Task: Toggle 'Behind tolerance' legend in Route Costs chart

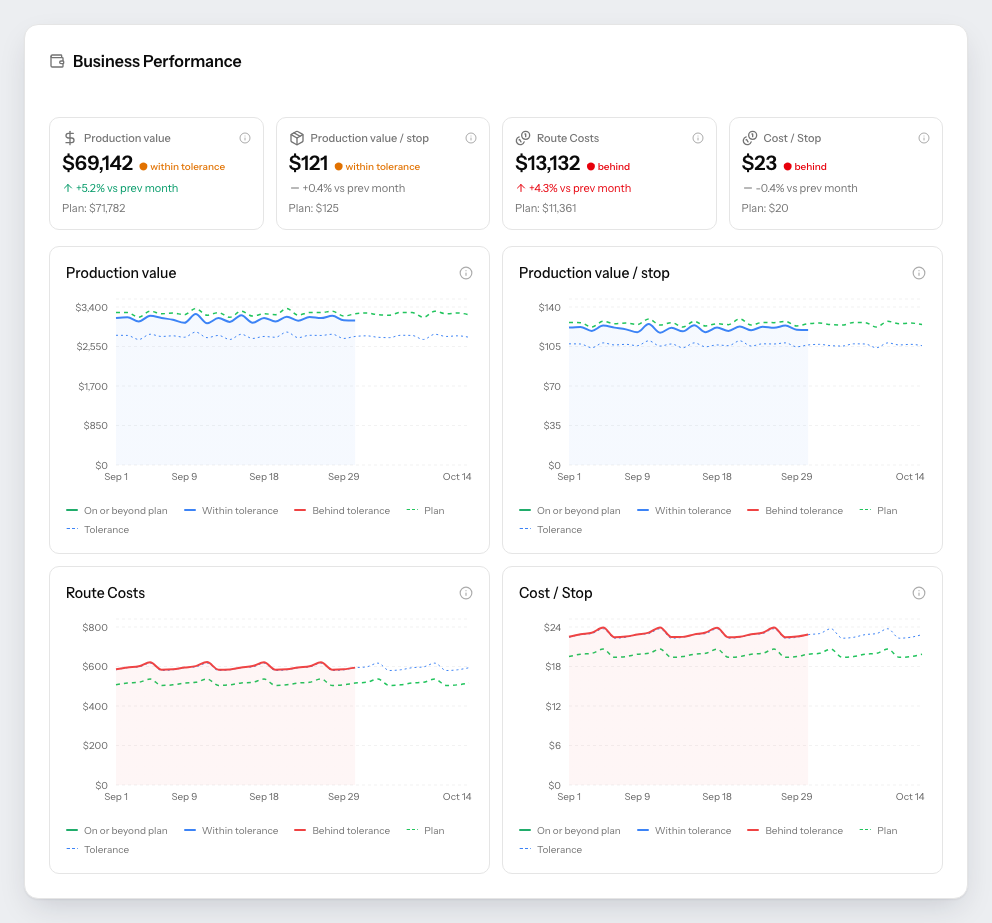Action: (x=342, y=831)
